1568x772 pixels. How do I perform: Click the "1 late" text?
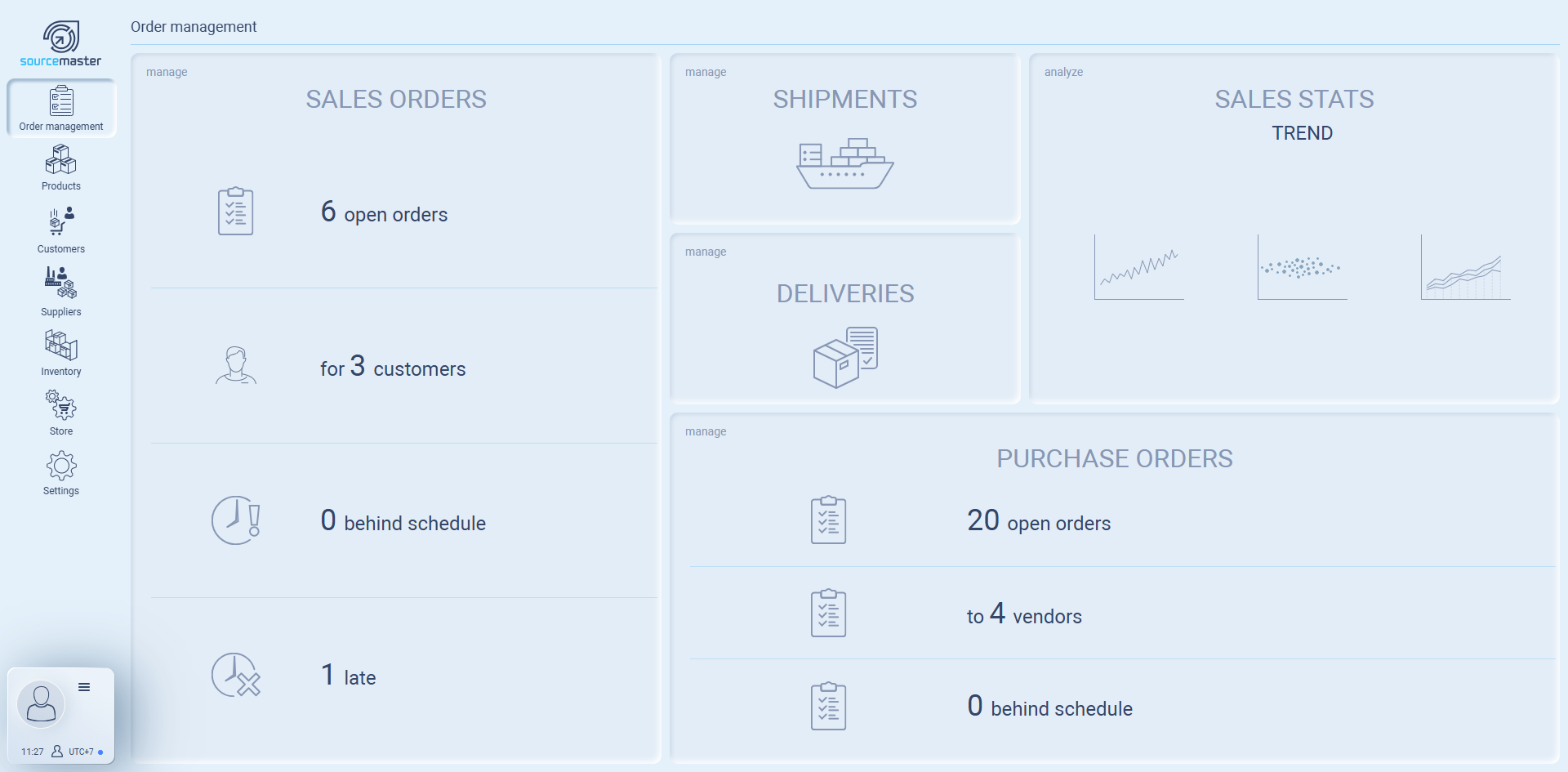coord(348,676)
